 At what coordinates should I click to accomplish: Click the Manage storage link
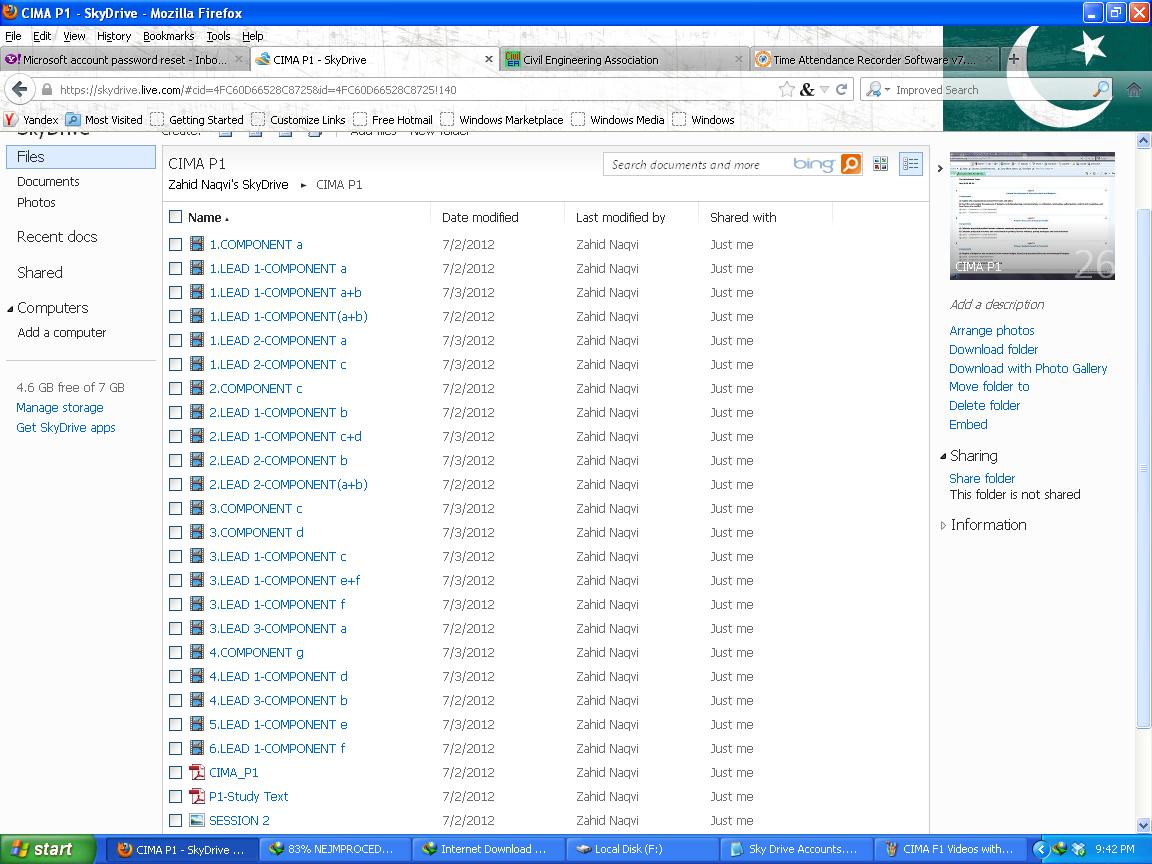60,407
